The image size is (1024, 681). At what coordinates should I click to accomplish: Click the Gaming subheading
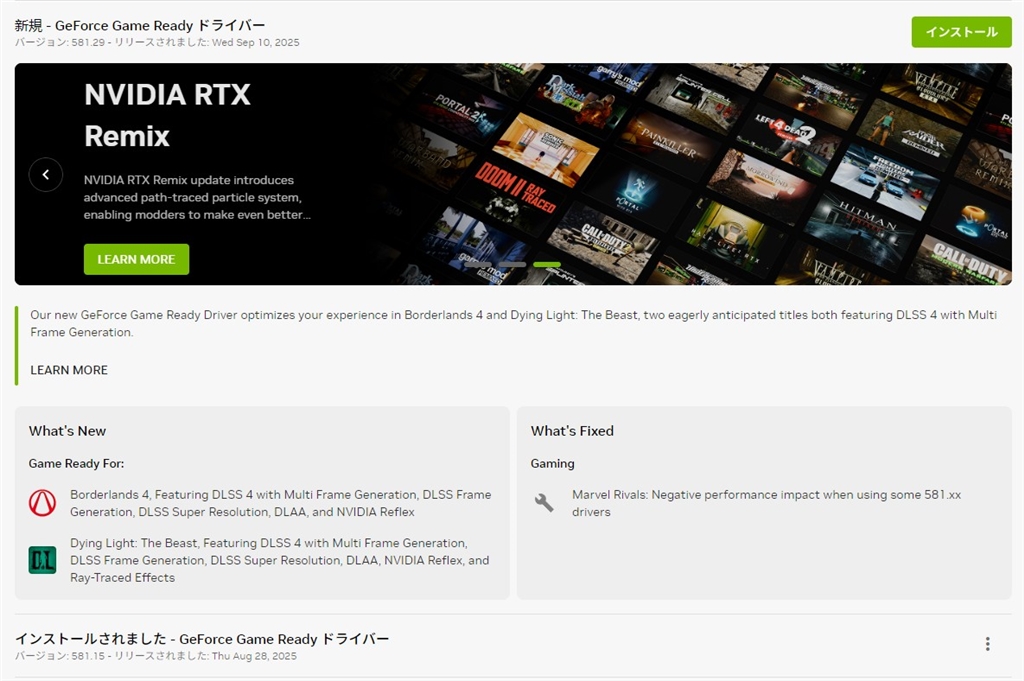(x=552, y=464)
